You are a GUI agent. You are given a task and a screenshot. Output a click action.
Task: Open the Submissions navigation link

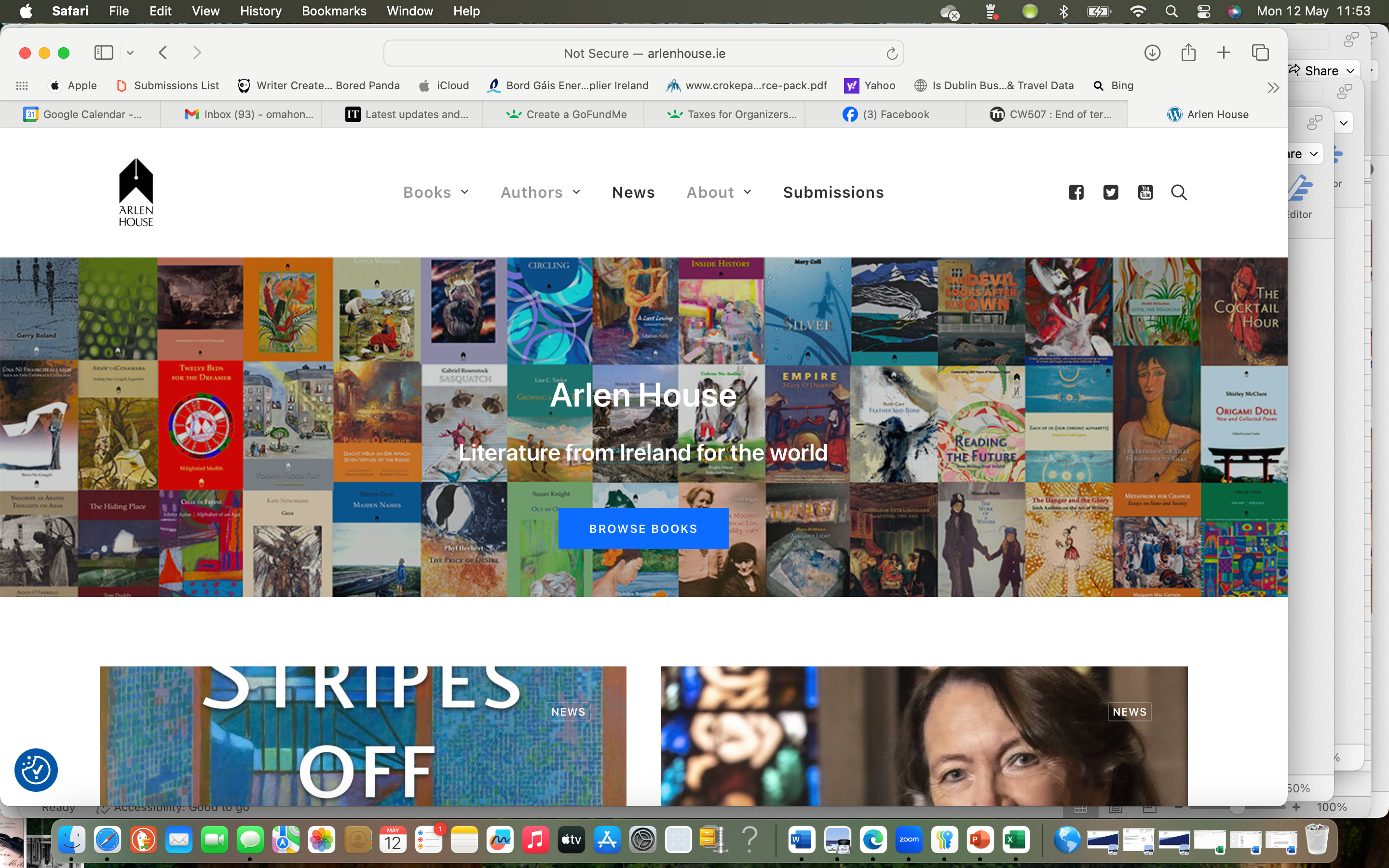(833, 192)
